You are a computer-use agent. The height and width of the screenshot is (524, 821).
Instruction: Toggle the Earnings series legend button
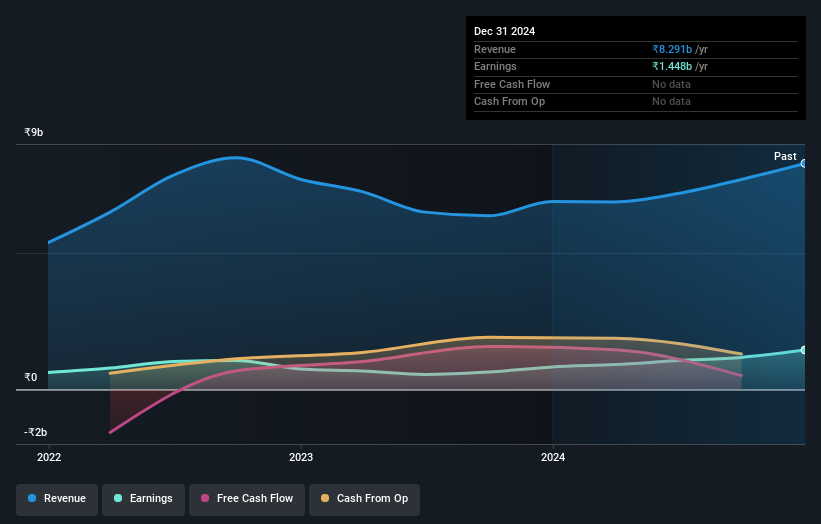coord(143,499)
